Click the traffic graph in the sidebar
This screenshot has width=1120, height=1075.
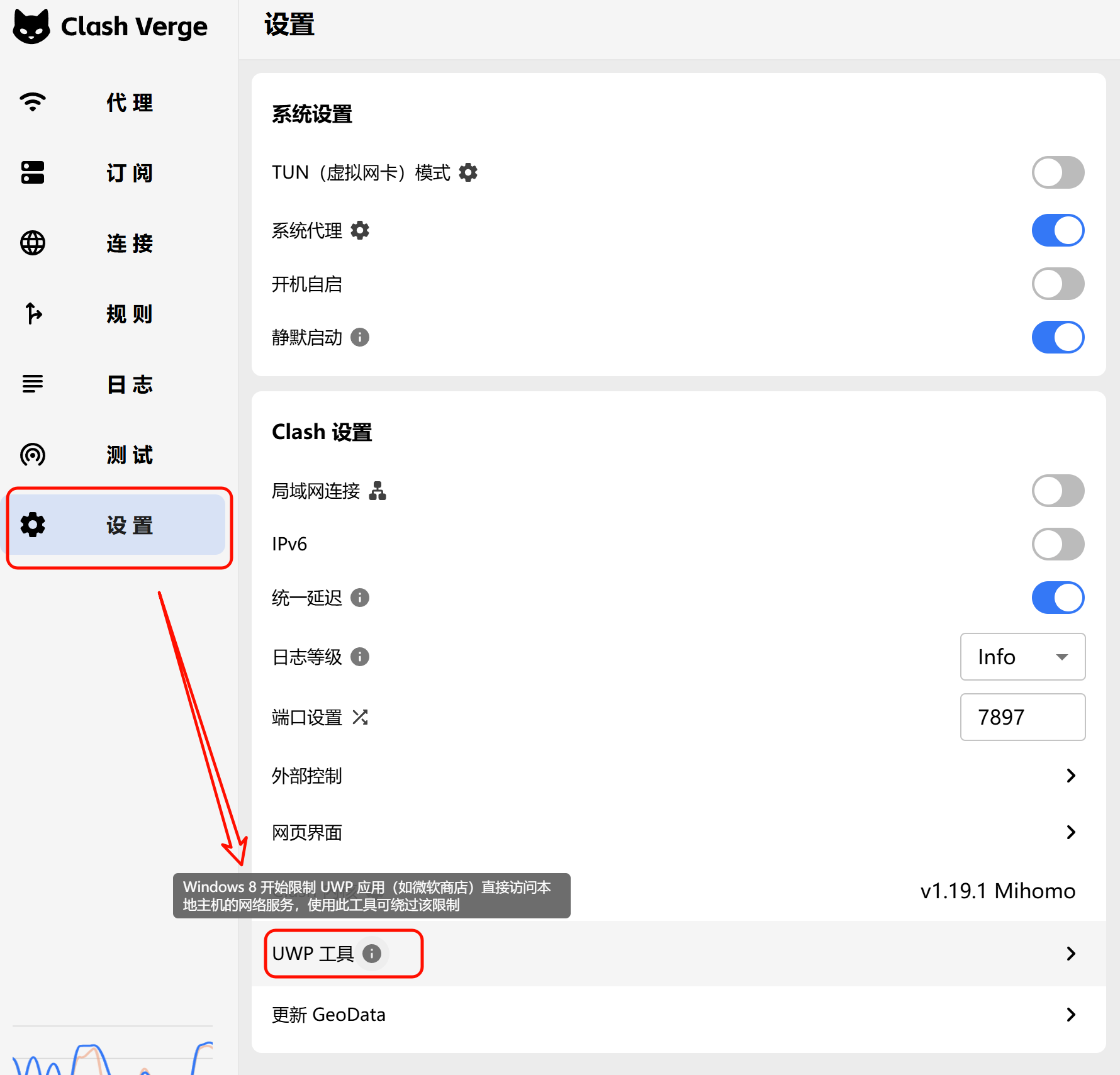[112, 1057]
